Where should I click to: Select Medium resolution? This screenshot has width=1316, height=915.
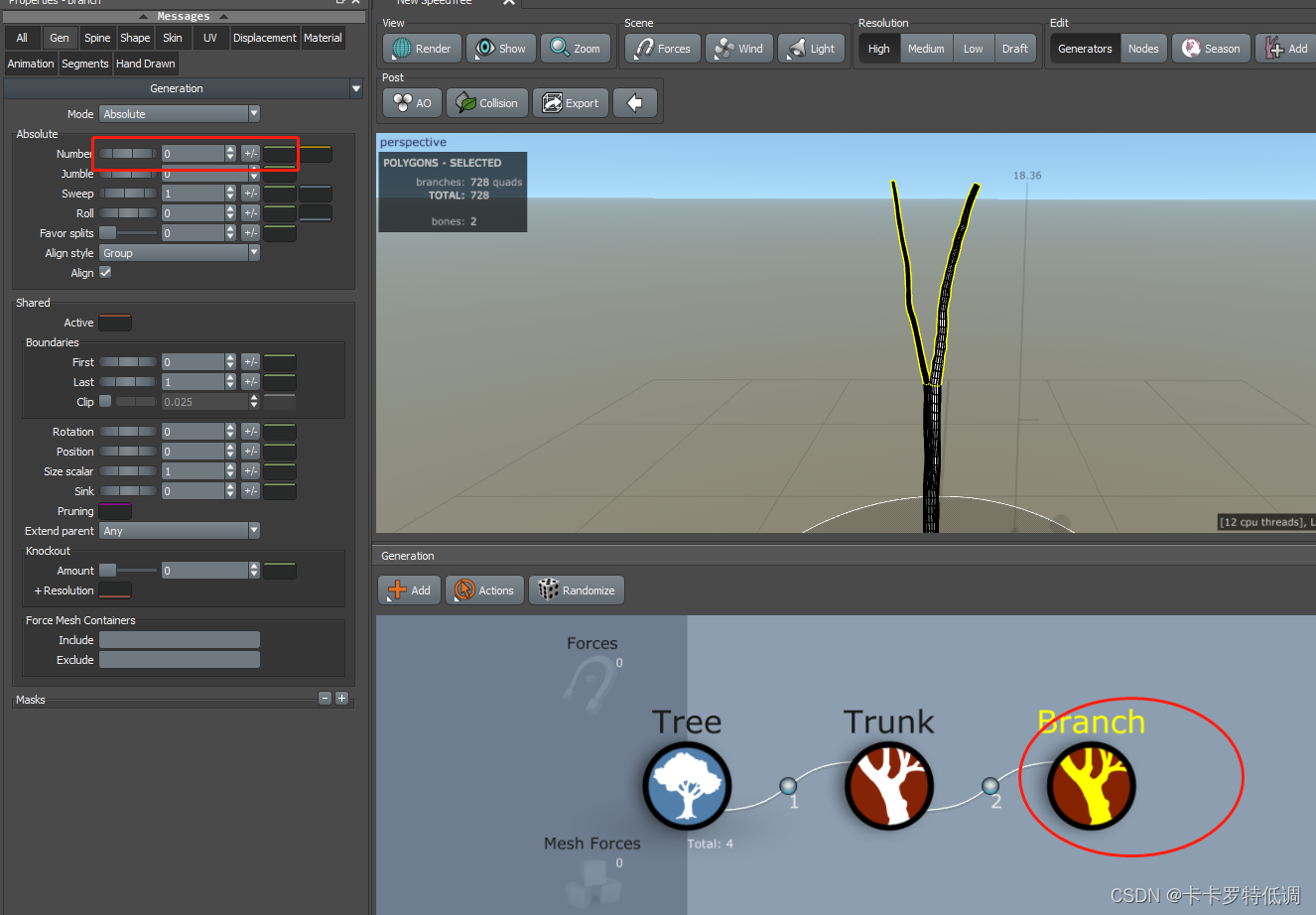[x=926, y=48]
